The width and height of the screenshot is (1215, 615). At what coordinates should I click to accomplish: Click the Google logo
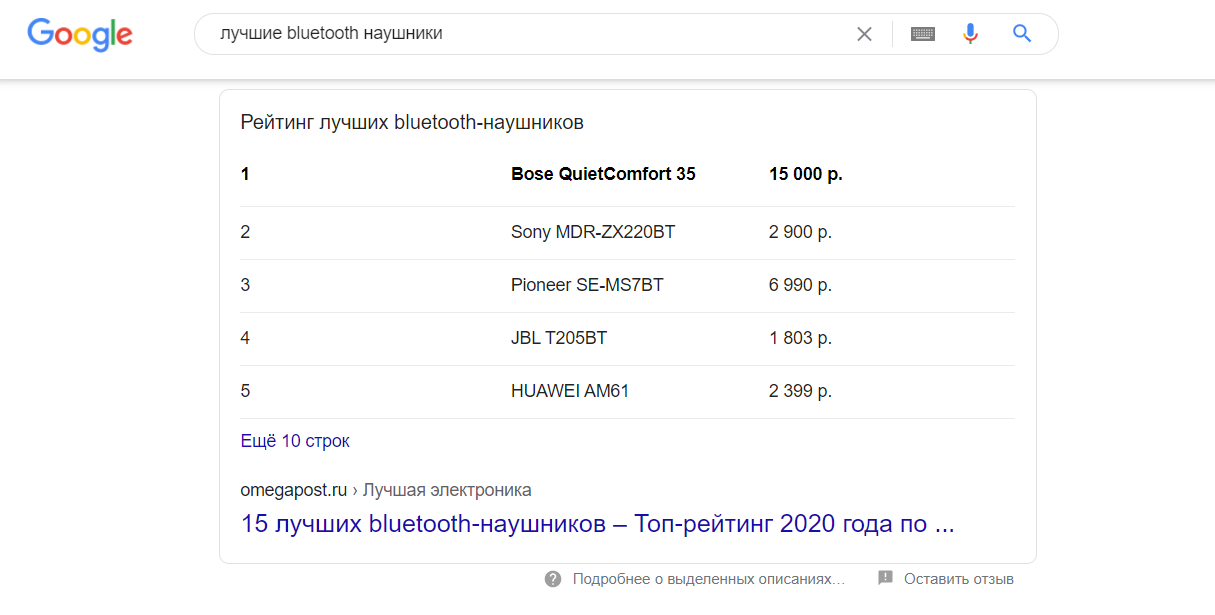click(80, 34)
